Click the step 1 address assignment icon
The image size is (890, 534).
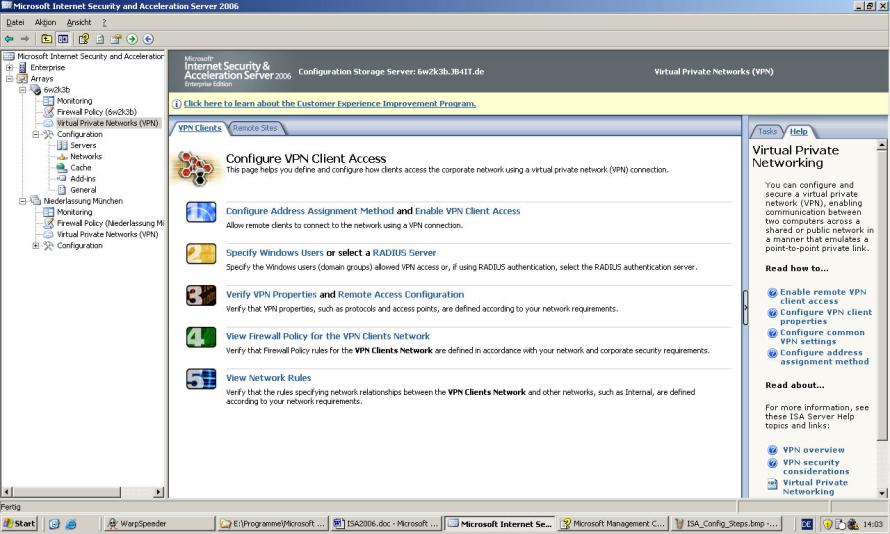201,212
